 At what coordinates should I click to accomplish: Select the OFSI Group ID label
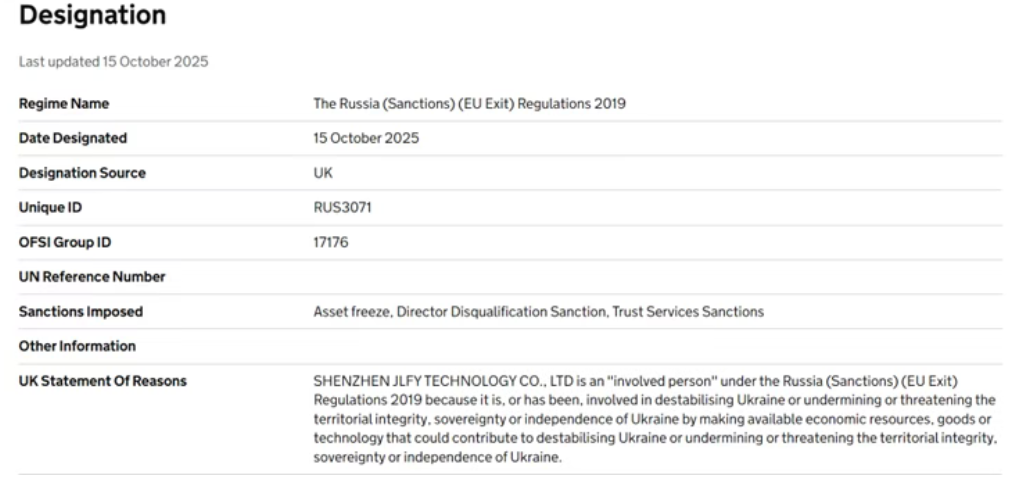point(66,242)
